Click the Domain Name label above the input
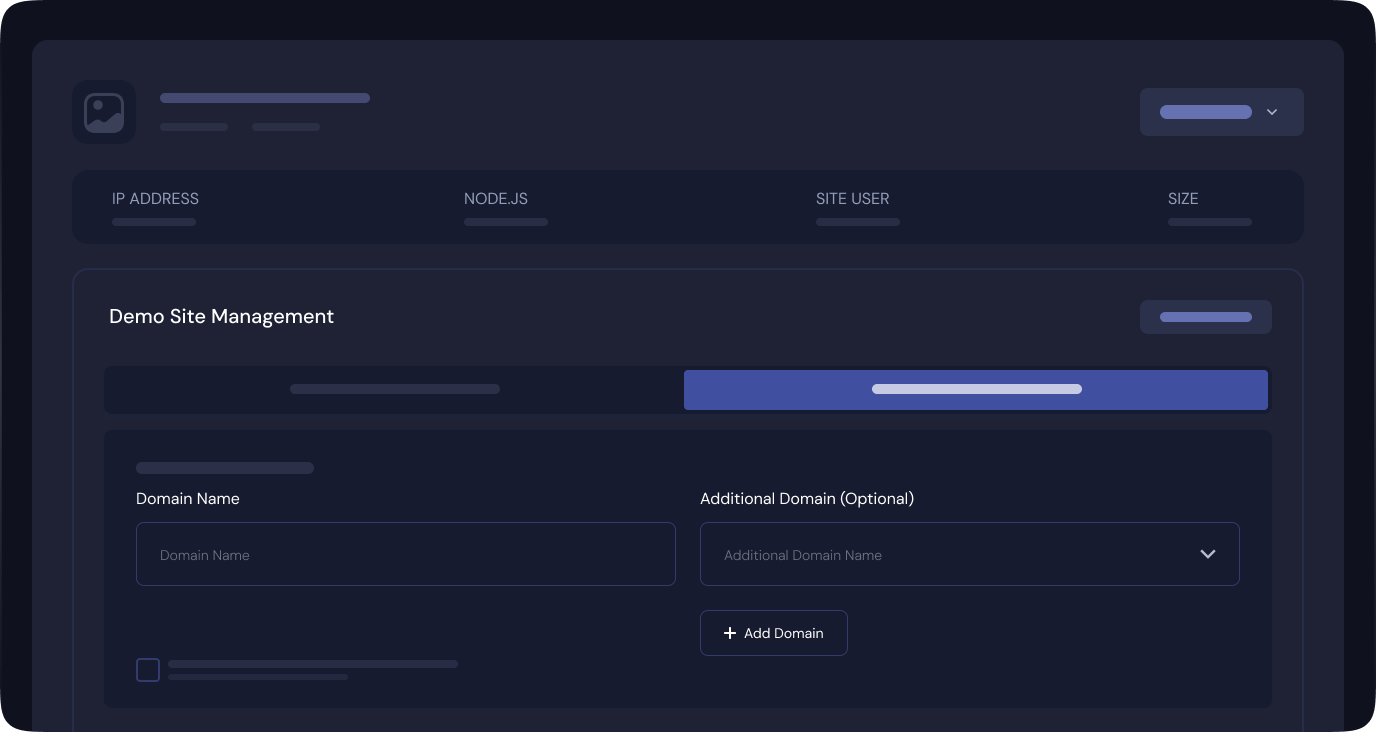 187,498
